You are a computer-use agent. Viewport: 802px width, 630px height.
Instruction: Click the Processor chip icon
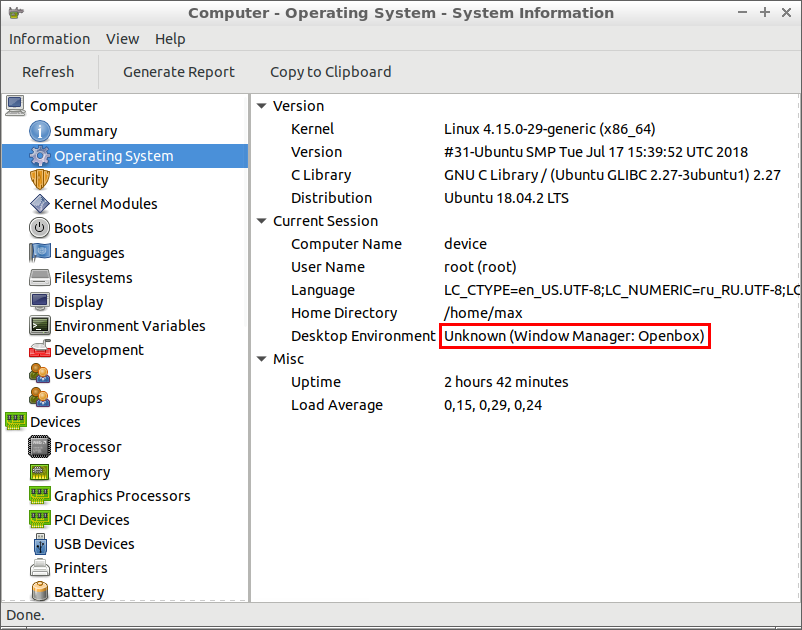tap(39, 446)
